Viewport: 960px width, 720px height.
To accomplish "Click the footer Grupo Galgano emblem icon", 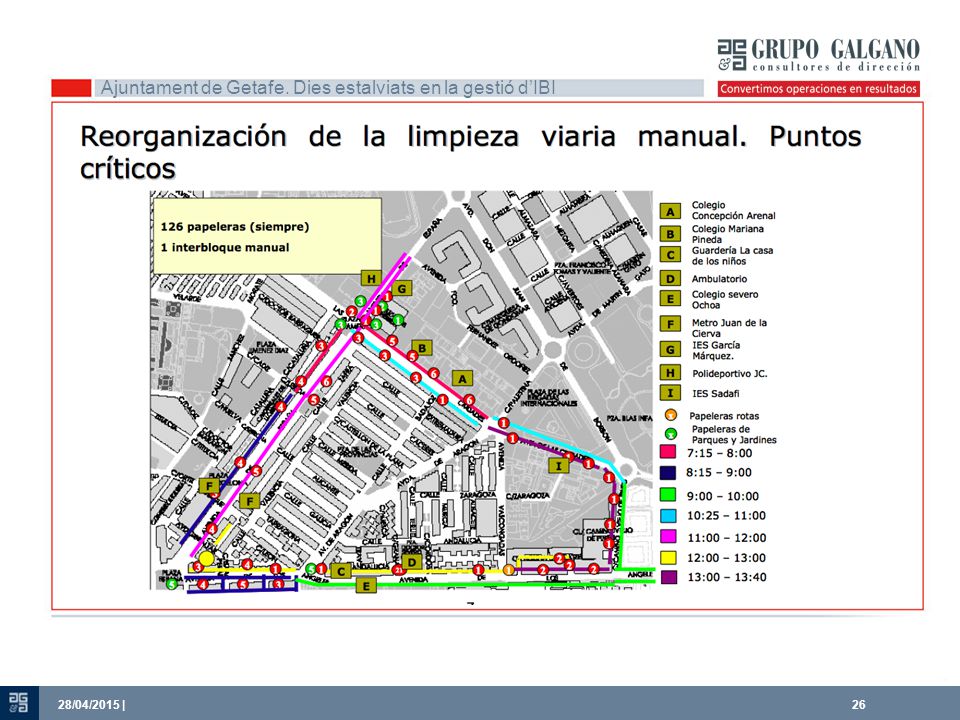I will (x=18, y=703).
